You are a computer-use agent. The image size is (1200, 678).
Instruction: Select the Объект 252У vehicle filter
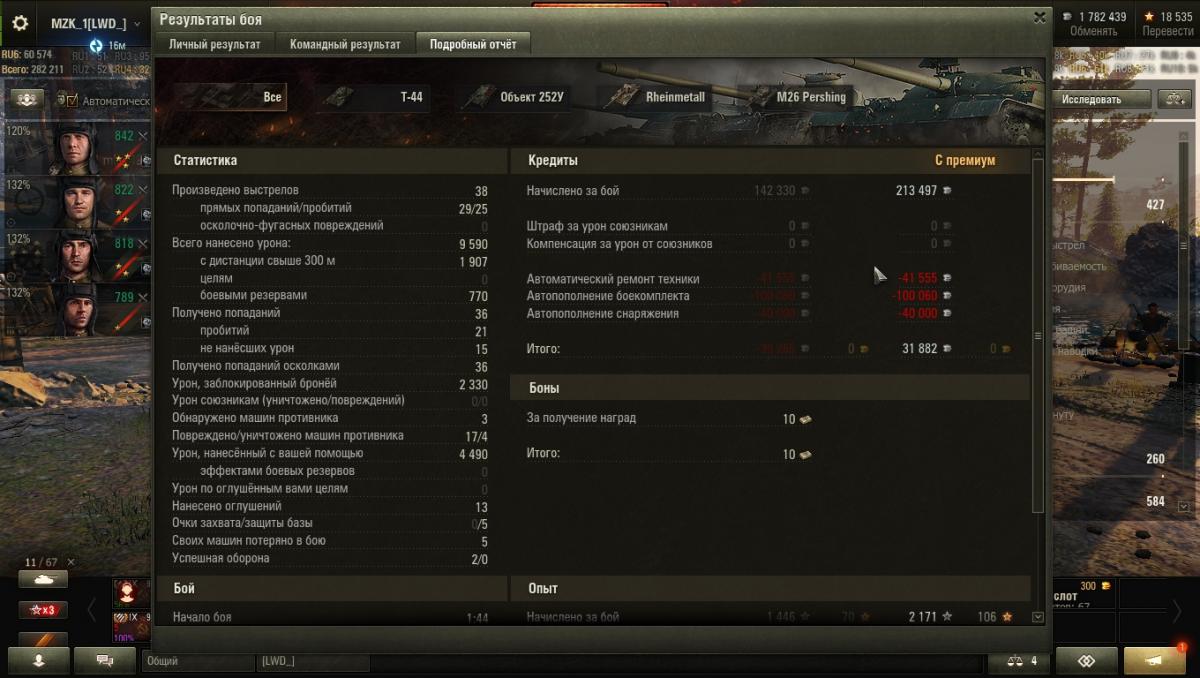(x=515, y=97)
